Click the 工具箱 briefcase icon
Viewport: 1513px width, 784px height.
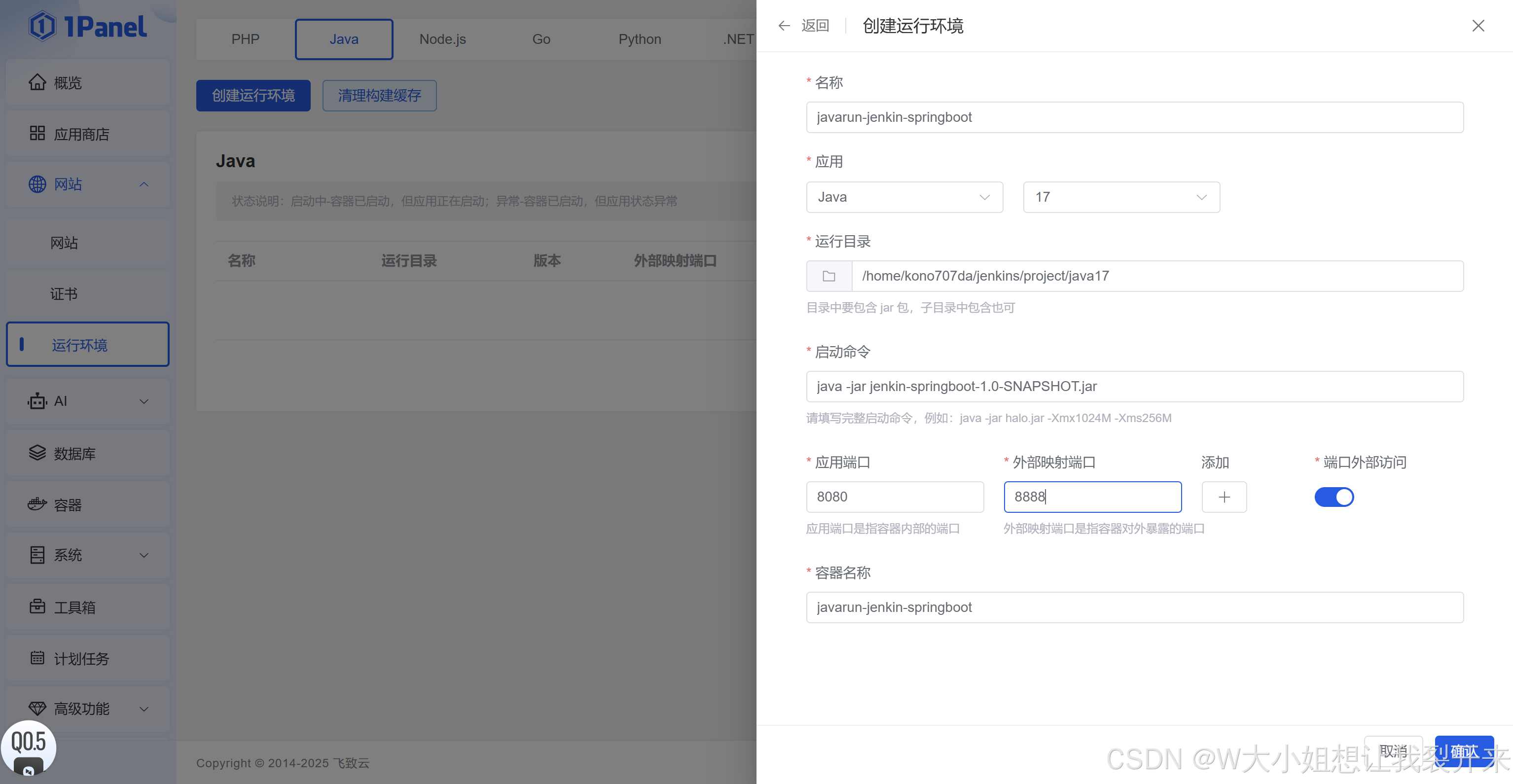(x=37, y=606)
